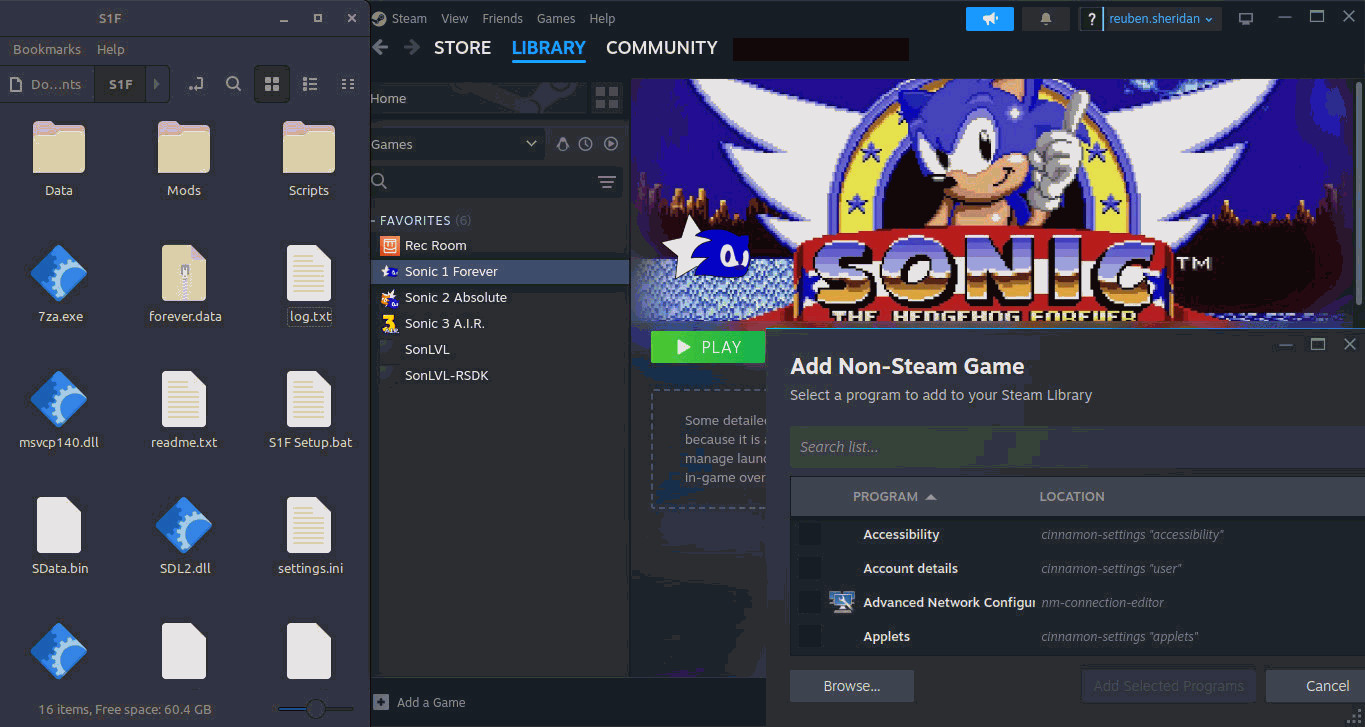Open the Games collection dropdown
The width and height of the screenshot is (1365, 727).
coord(456,143)
